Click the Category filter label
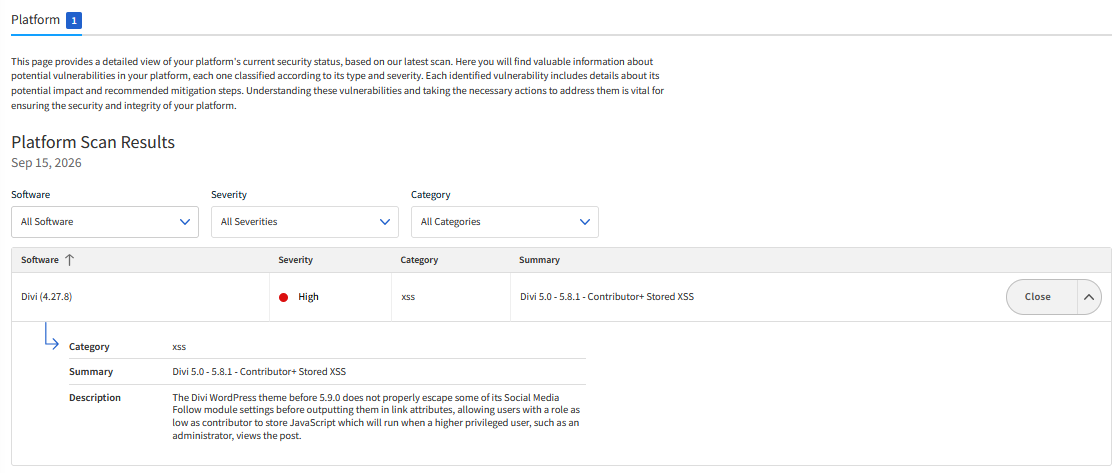1114x473 pixels. tap(431, 194)
